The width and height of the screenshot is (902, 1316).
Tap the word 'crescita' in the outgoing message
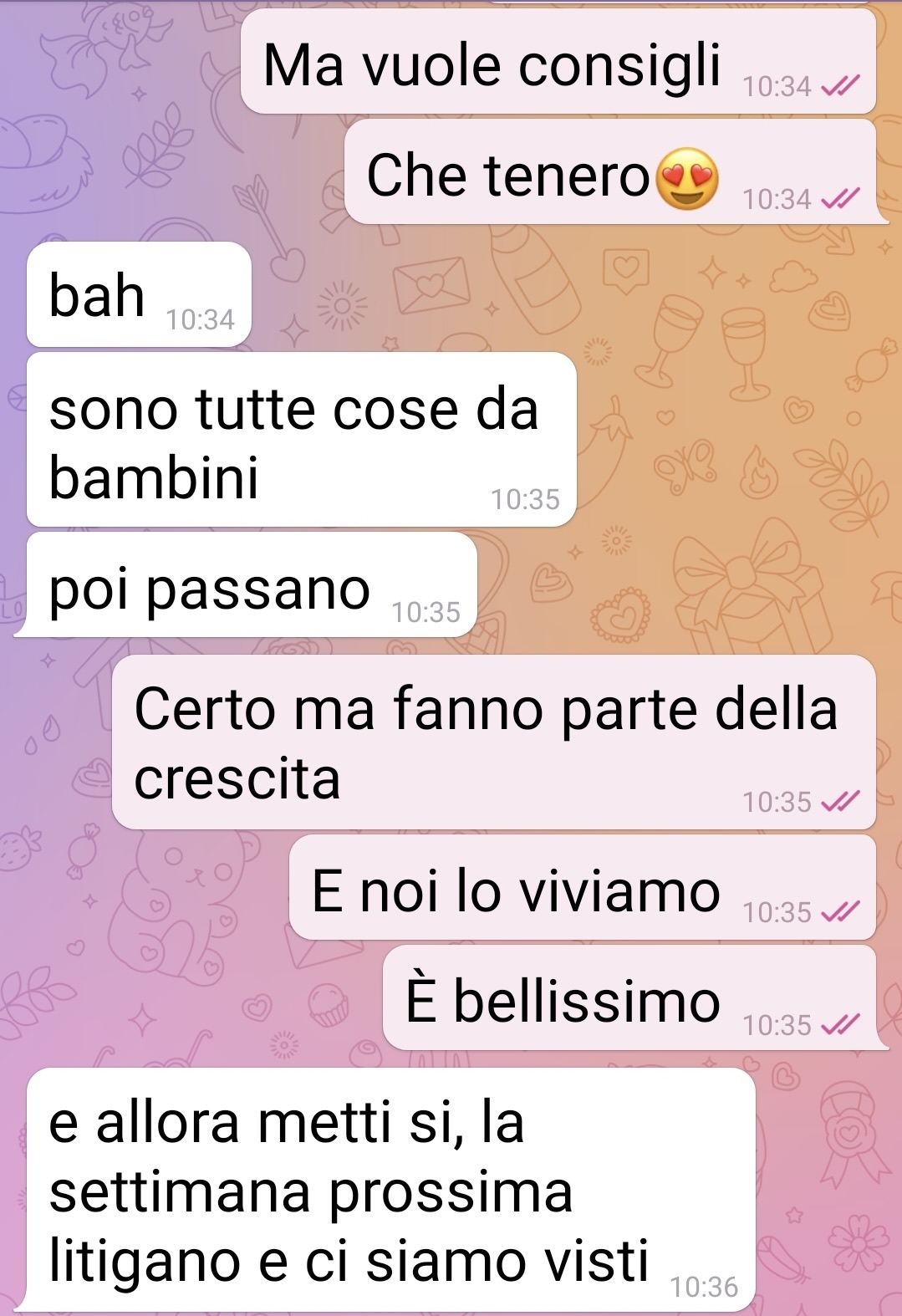[x=237, y=779]
